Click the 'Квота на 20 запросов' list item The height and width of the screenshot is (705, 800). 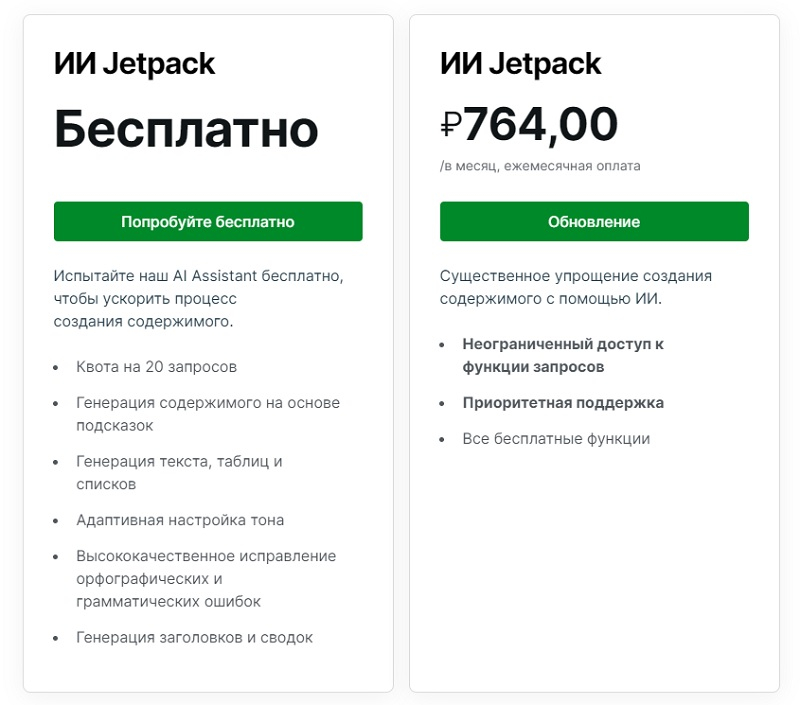click(x=156, y=367)
